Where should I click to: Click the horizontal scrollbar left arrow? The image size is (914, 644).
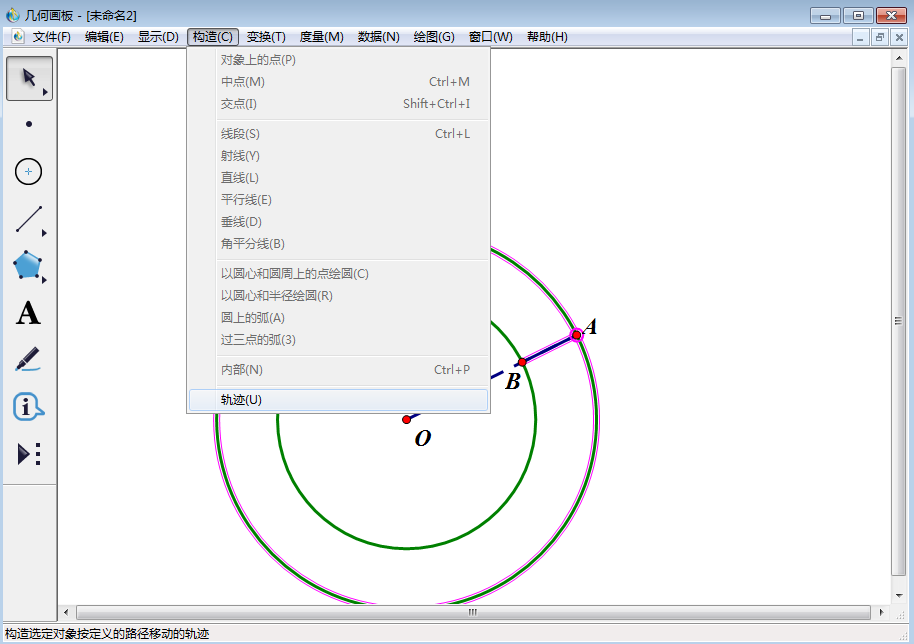[x=66, y=613]
